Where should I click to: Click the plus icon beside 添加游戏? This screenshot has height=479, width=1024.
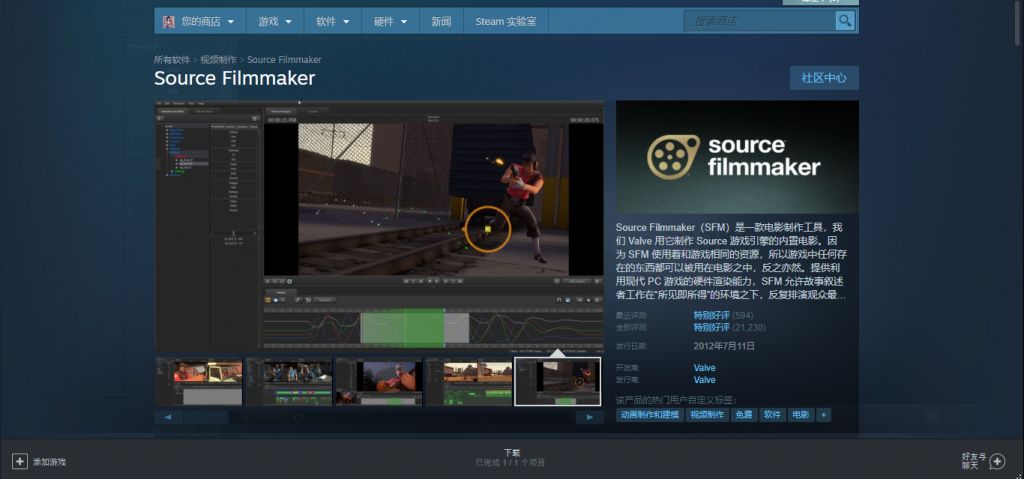click(x=20, y=461)
